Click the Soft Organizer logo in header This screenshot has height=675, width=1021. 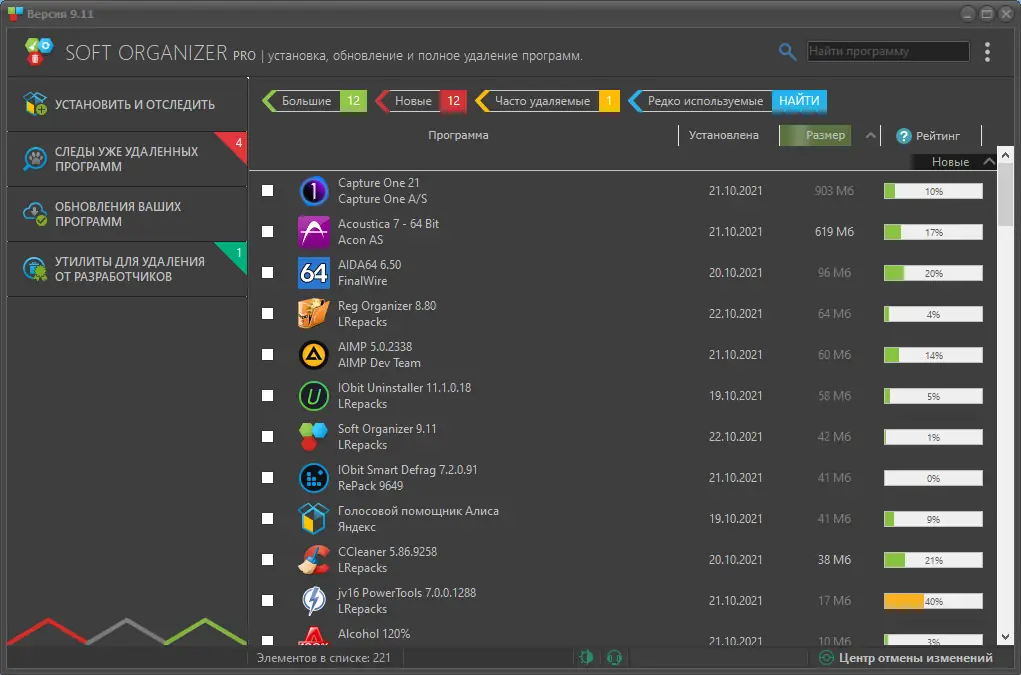[x=38, y=51]
